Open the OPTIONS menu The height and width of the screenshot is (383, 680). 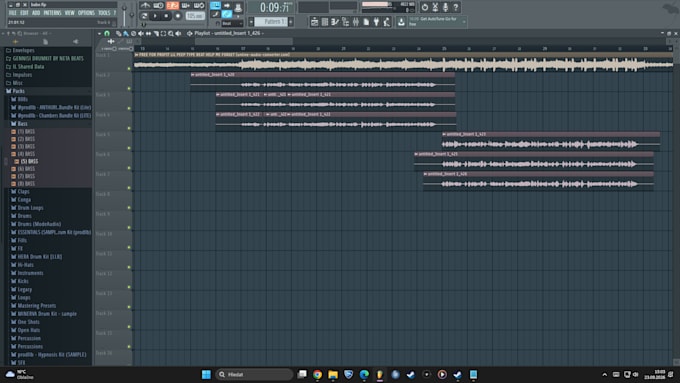[x=86, y=13]
